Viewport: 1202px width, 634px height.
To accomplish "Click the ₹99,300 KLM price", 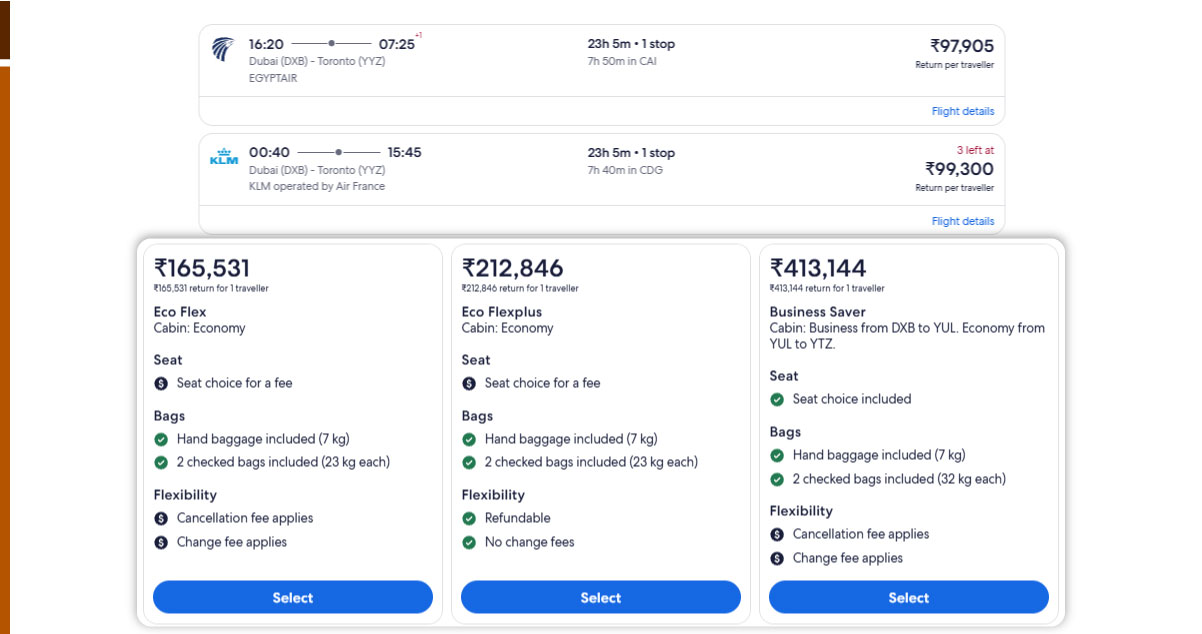I will point(959,169).
